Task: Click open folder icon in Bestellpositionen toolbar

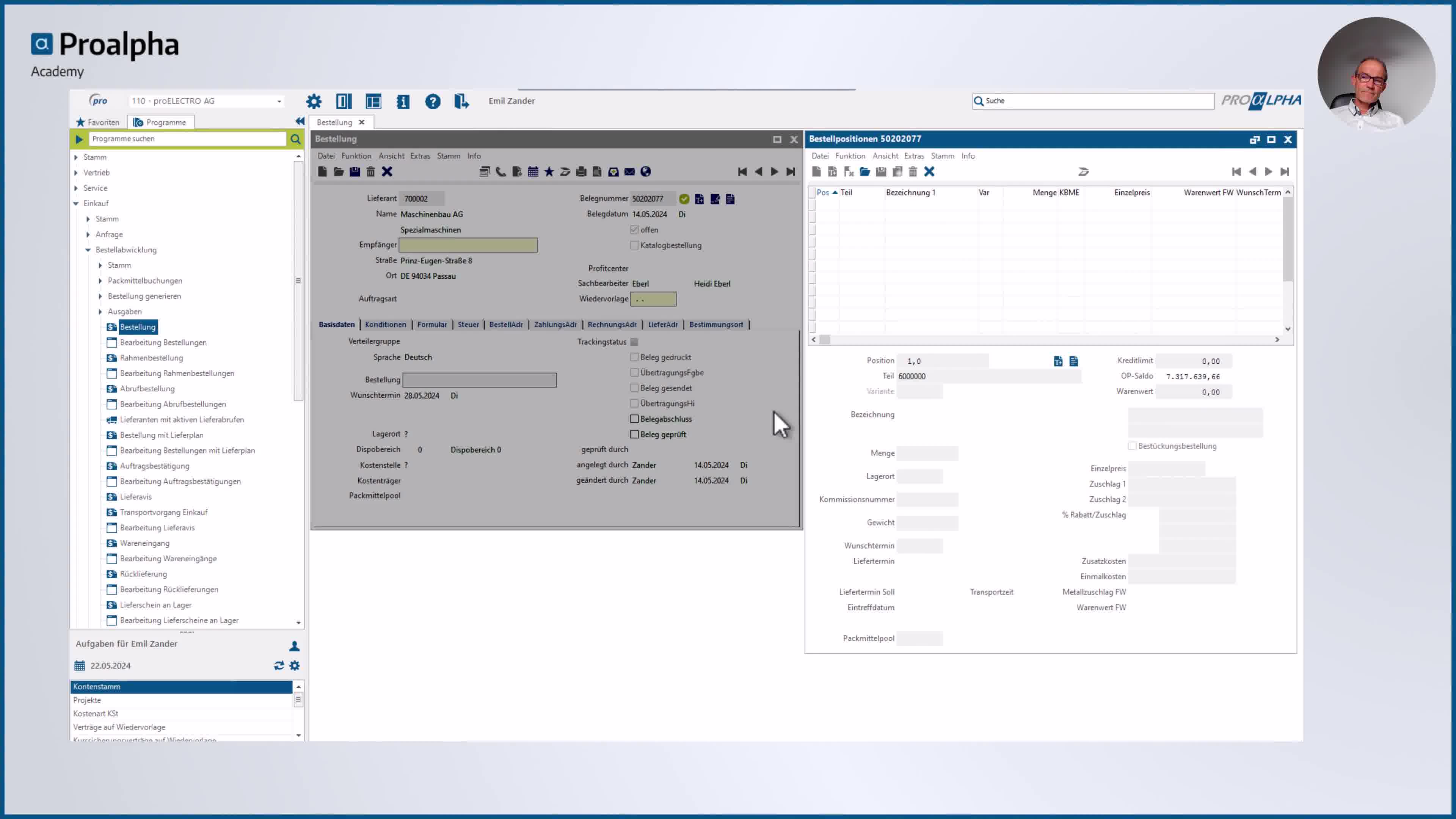Action: pos(865,172)
